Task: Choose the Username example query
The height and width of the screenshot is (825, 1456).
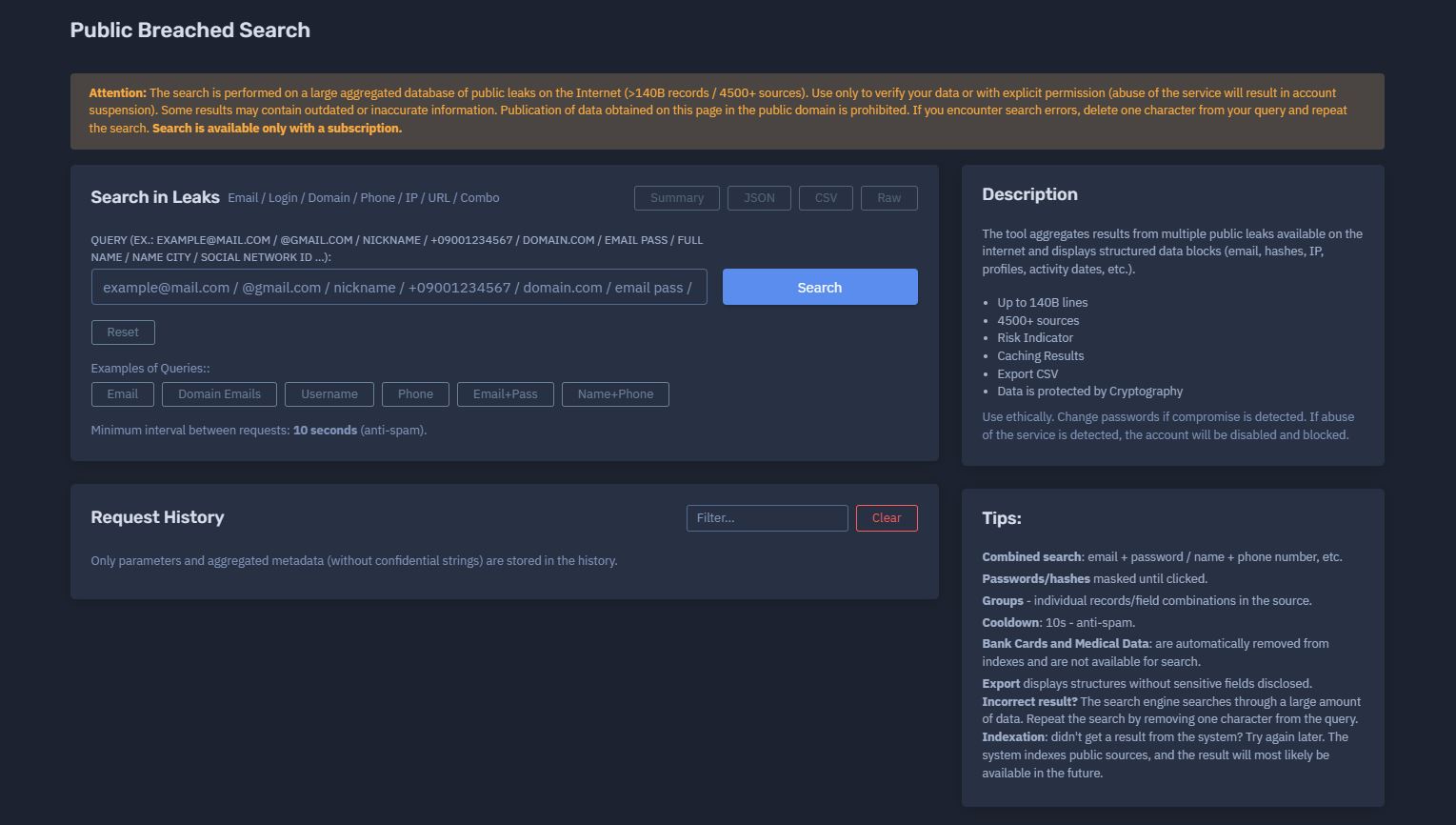Action: (329, 394)
